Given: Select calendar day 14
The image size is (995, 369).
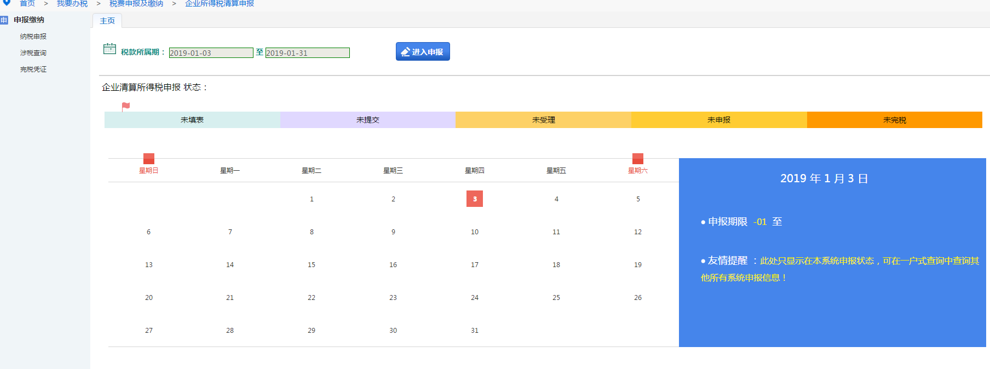Looking at the screenshot, I should pyautogui.click(x=230, y=265).
